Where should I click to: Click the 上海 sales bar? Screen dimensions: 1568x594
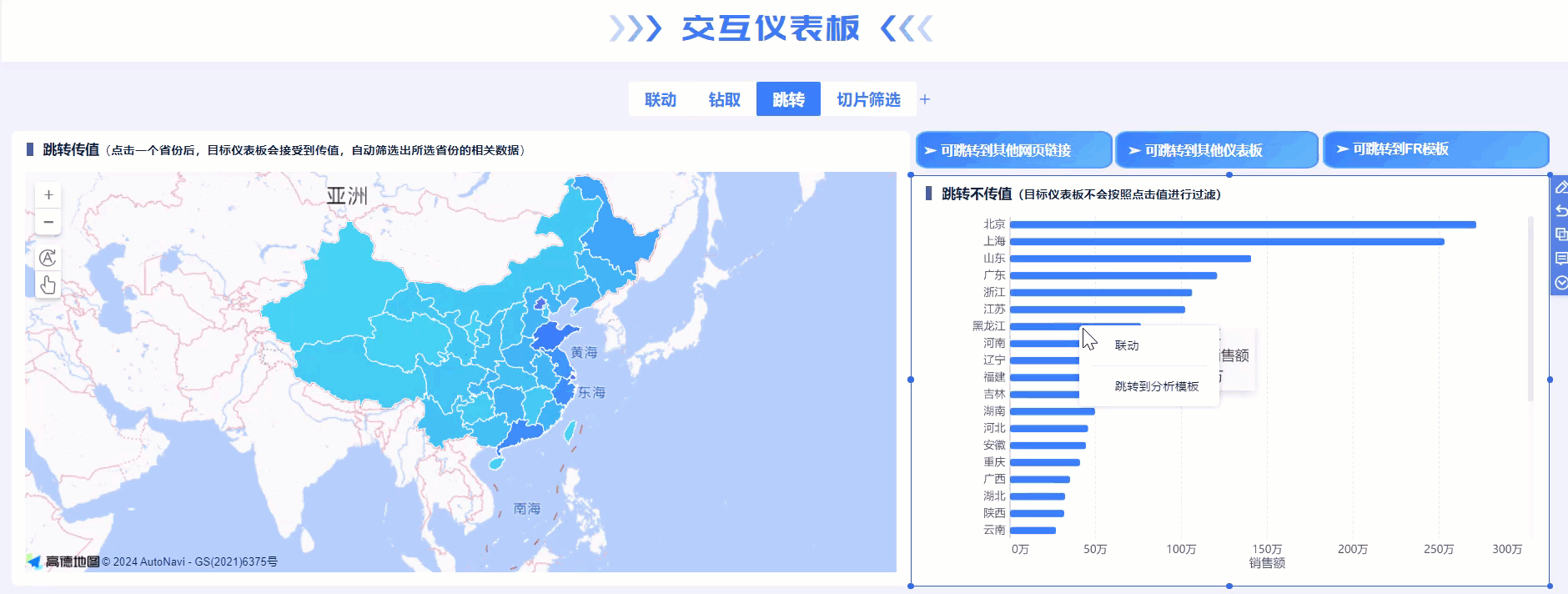[x=1227, y=242]
